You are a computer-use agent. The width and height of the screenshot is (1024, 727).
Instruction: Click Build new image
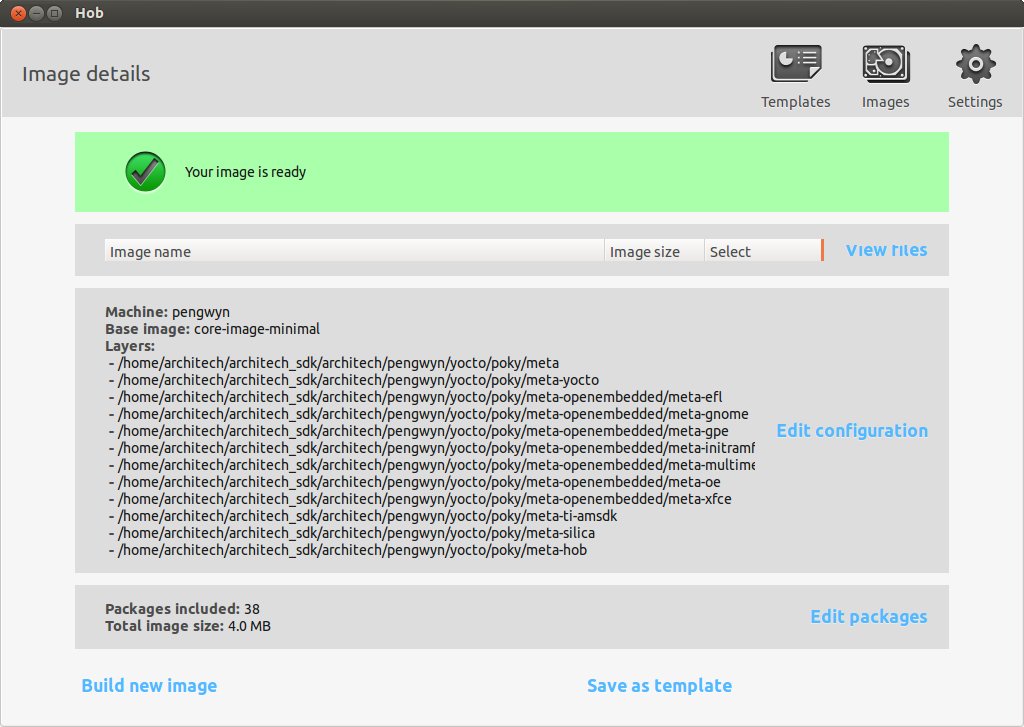149,685
